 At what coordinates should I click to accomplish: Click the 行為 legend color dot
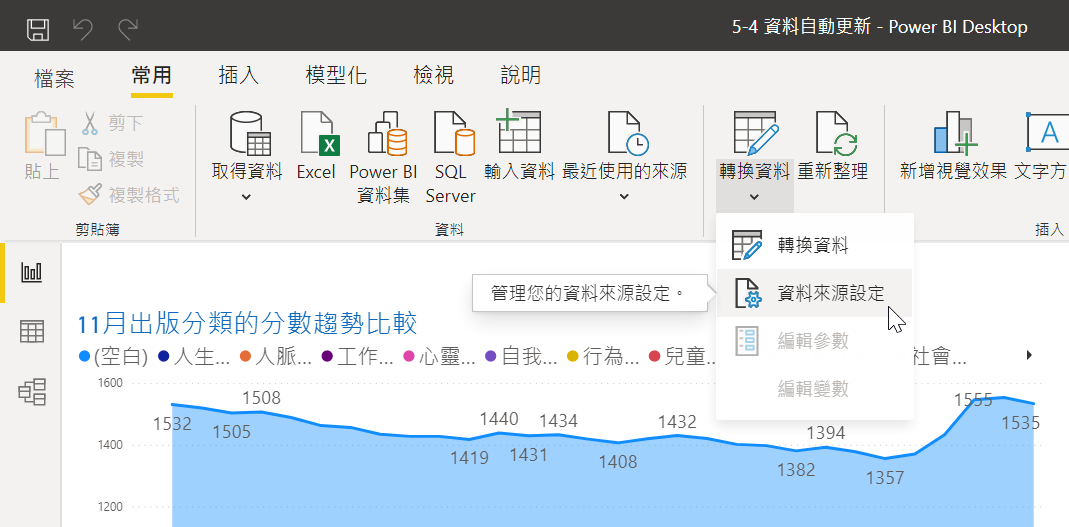pos(573,356)
